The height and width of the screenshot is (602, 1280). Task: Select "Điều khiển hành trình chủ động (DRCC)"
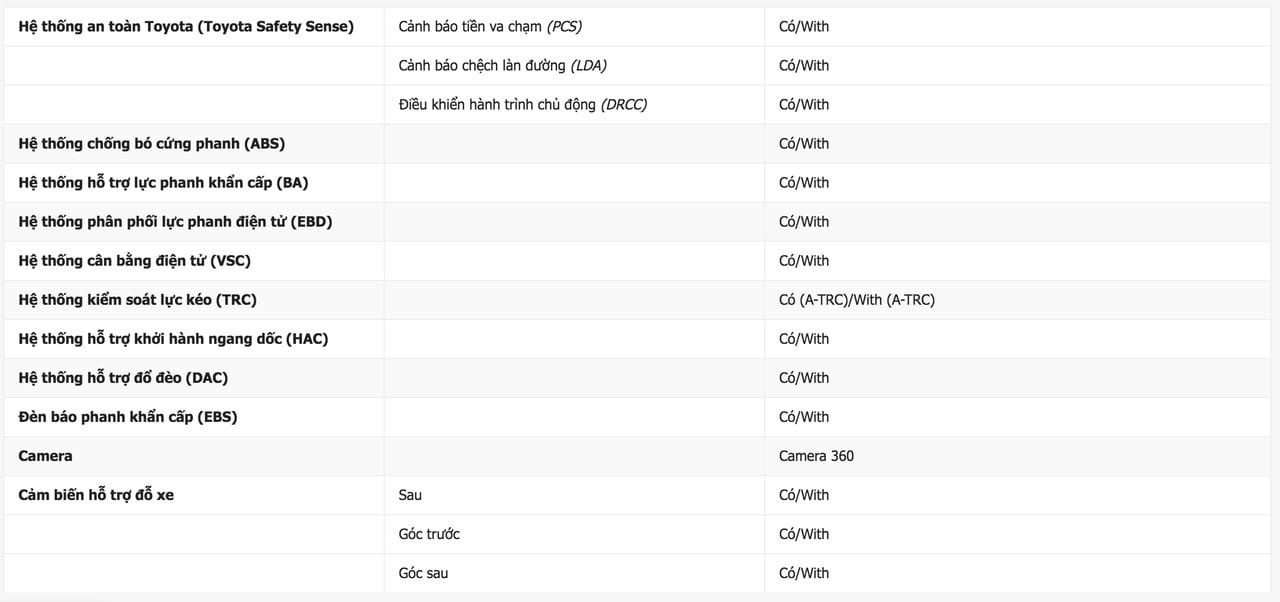click(522, 105)
